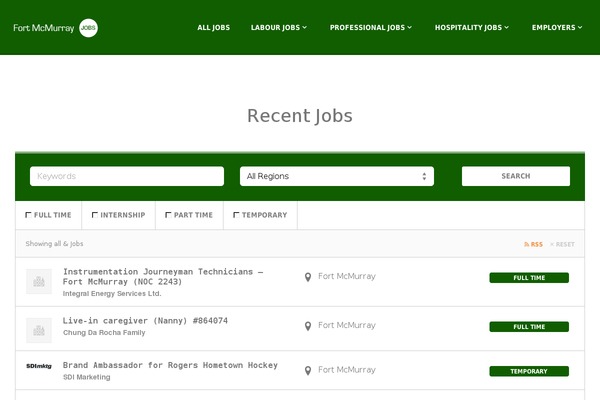This screenshot has height=400, width=600.
Task: Open the Fort McMurray Jobs logo homepage
Action: point(55,28)
